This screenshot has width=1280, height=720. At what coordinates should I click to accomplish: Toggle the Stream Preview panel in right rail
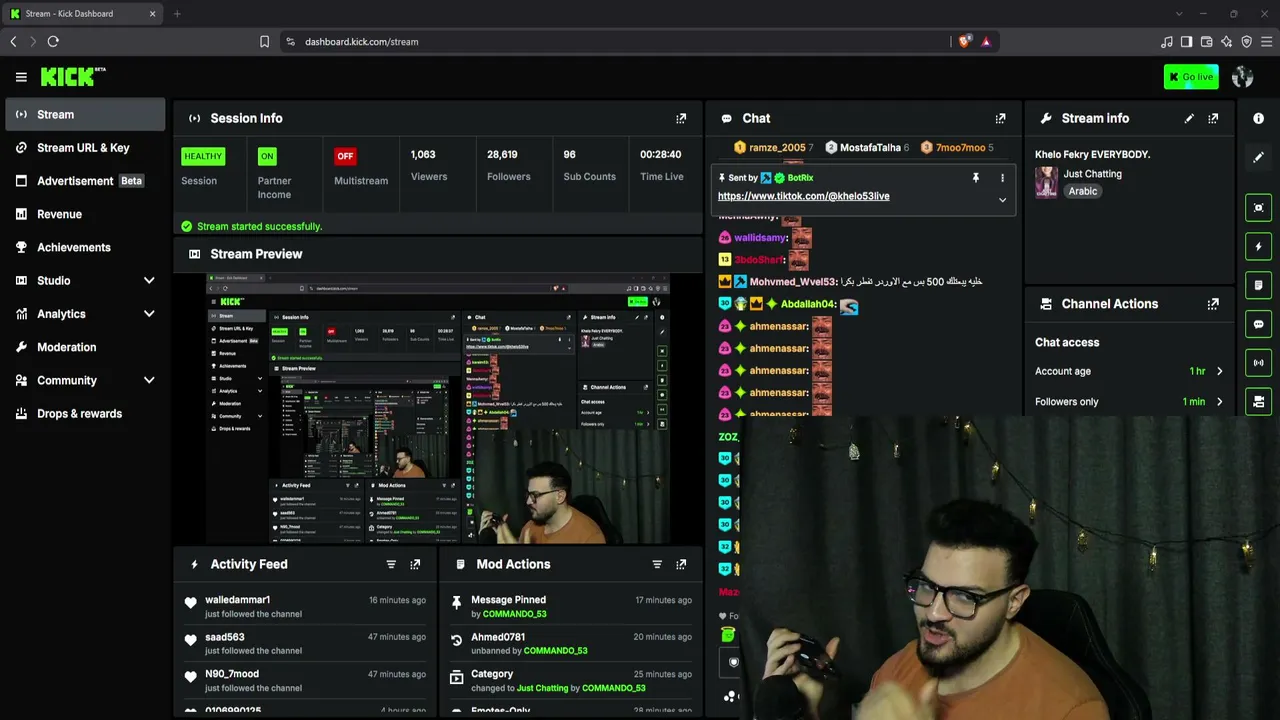[x=1259, y=208]
